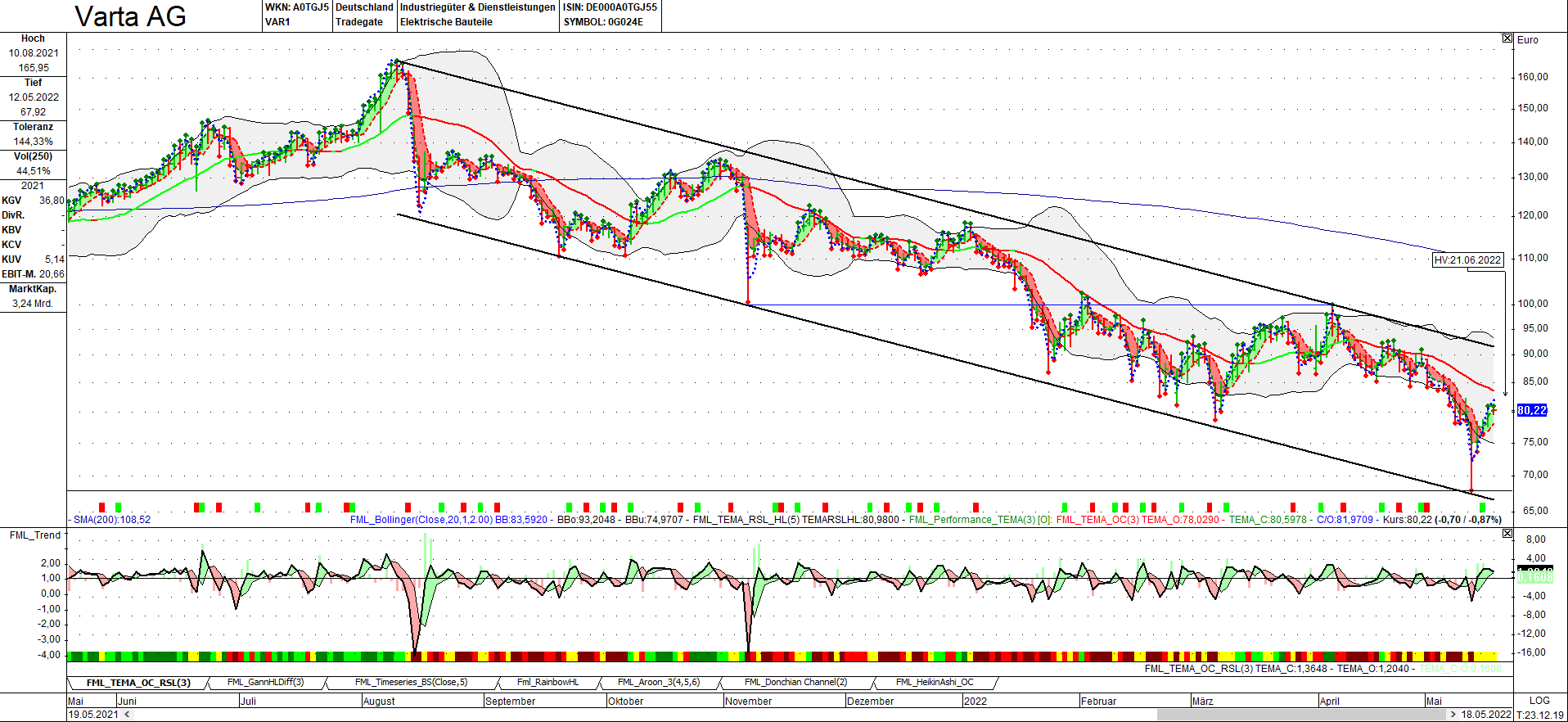This screenshot has width=1568, height=722.
Task: Close the FML_Trend indicator panel
Action: tap(1507, 534)
